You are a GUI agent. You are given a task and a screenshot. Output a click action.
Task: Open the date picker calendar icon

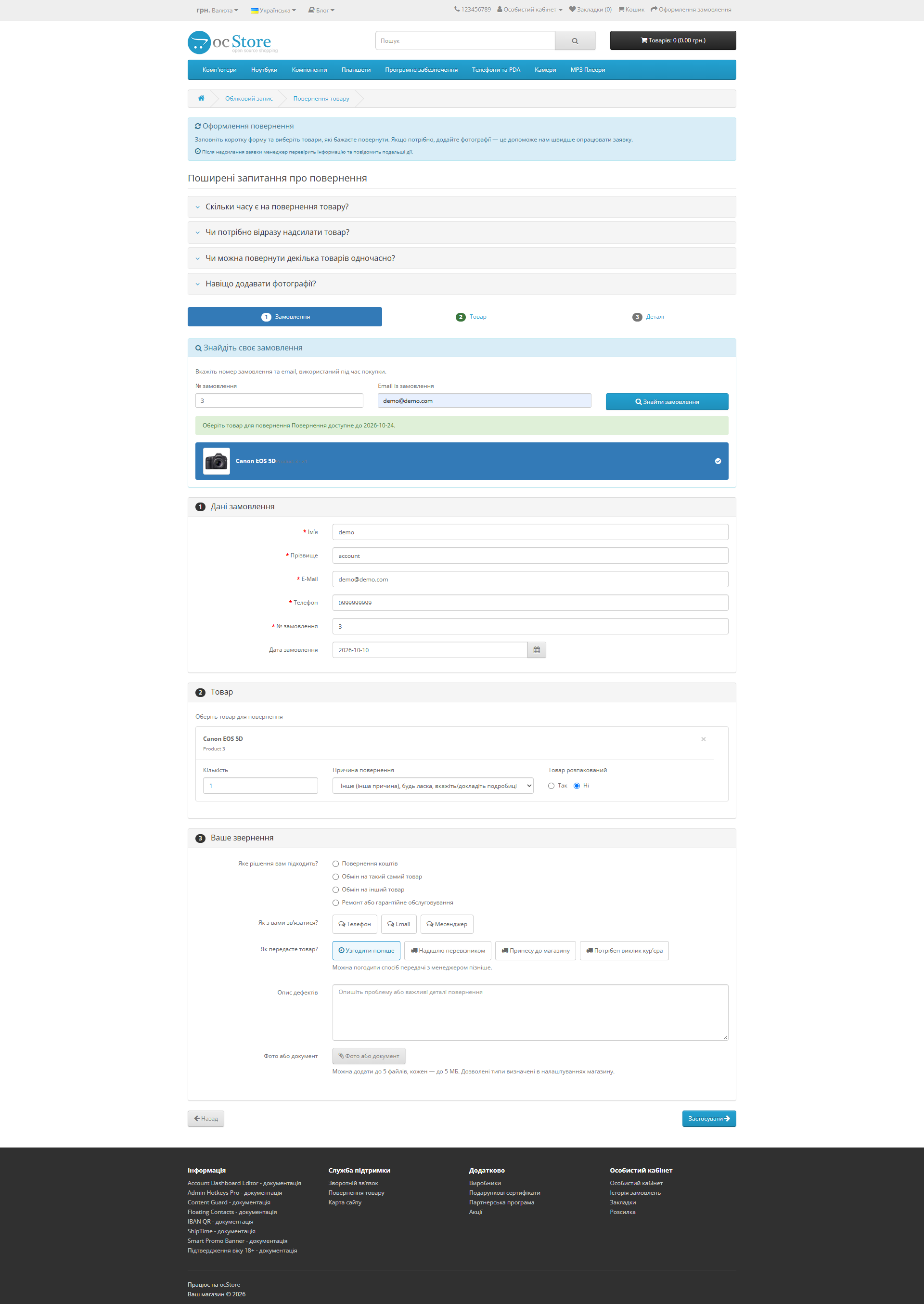(x=537, y=650)
